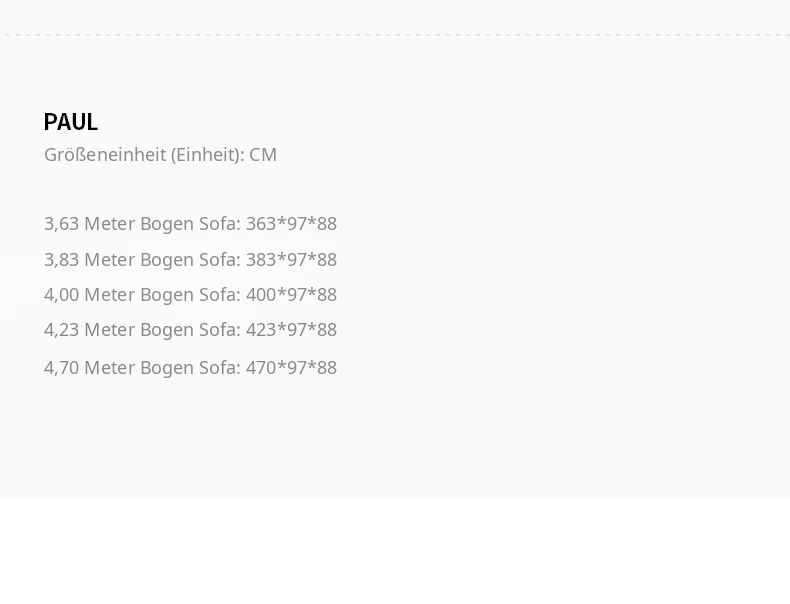Select the 3,63 Meter size label
This screenshot has width=790, height=604.
click(x=90, y=224)
